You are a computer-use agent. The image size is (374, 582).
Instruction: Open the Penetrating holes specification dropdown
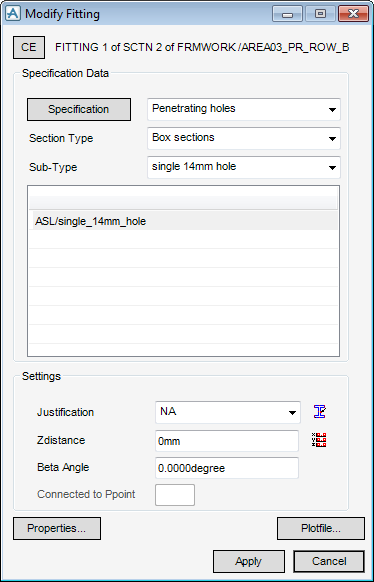click(x=244, y=109)
